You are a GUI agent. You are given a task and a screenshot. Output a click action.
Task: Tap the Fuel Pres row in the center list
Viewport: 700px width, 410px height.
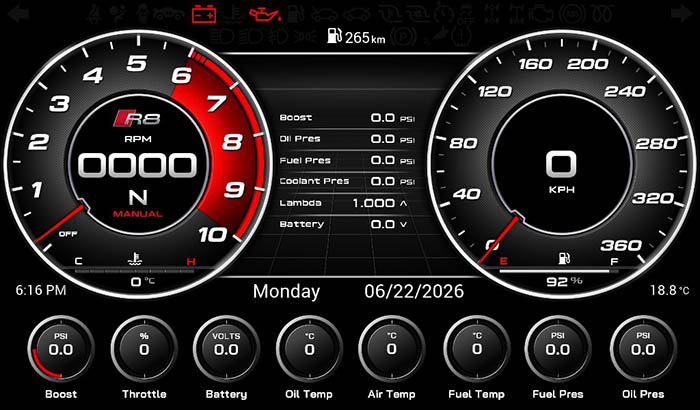coord(347,160)
